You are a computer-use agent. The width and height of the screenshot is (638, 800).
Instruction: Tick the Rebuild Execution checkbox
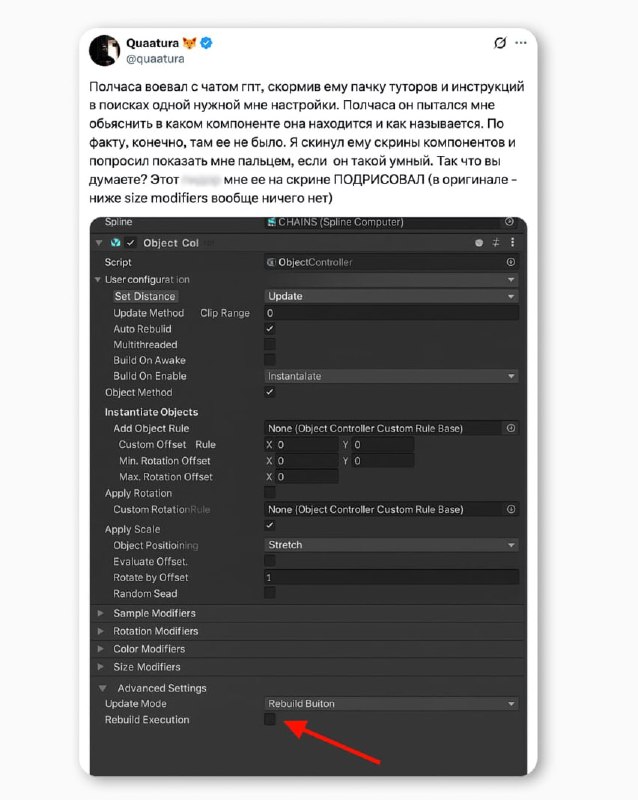(270, 720)
